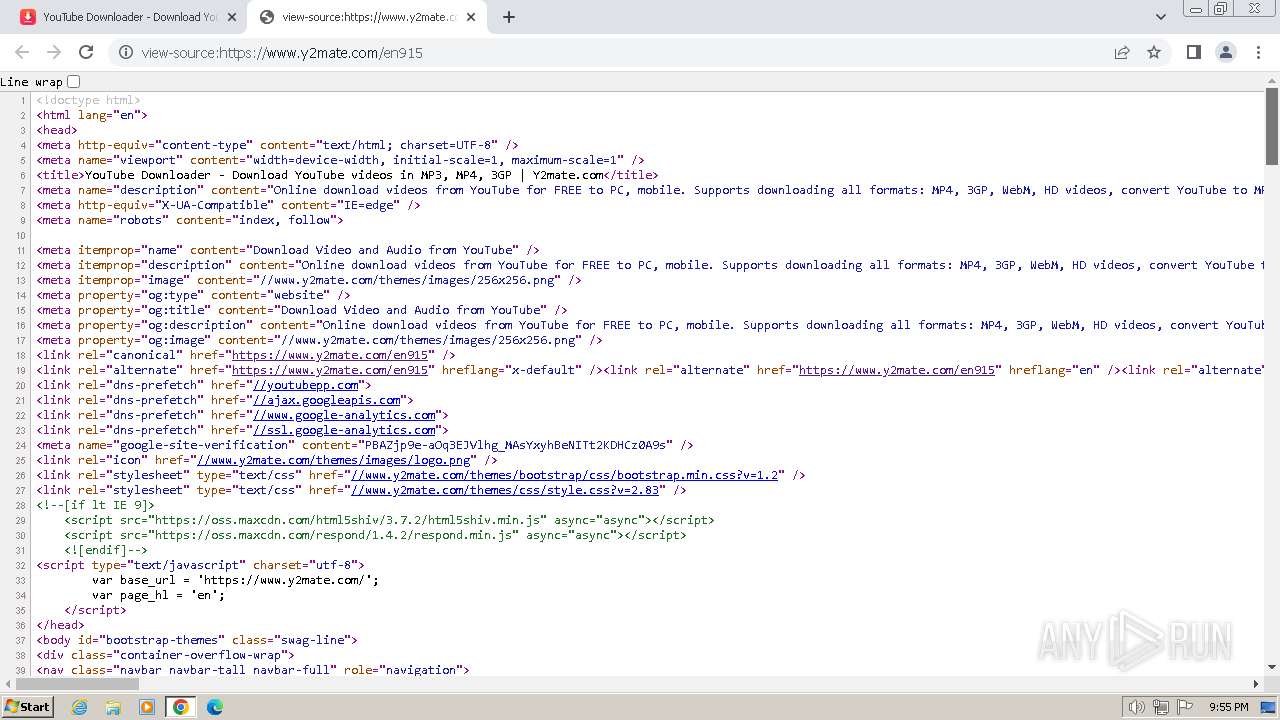Click the html5shiv script source line
This screenshot has width=1280, height=720.
(390, 520)
